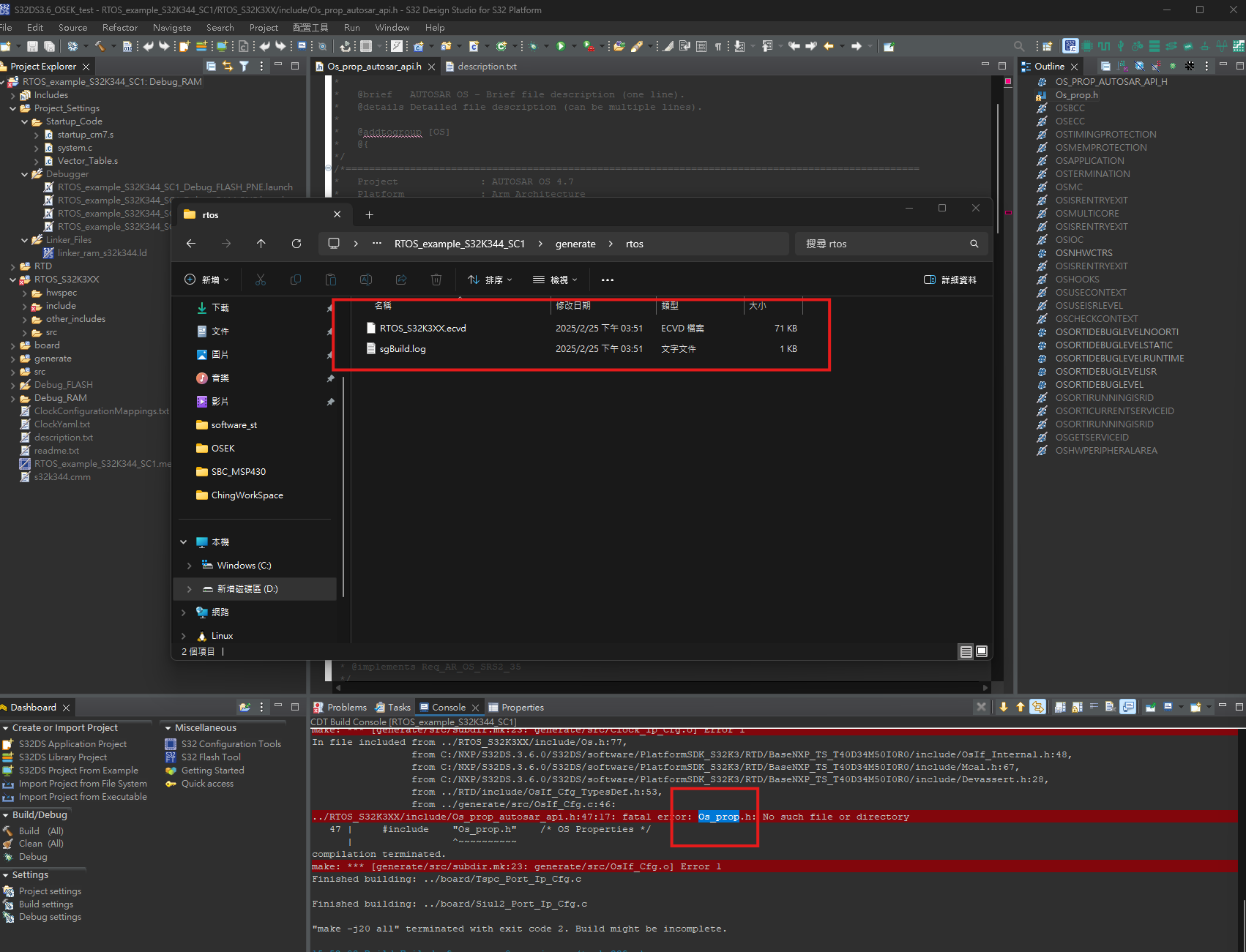Click 'S32DS Application Project' in the Dashboard

(73, 743)
